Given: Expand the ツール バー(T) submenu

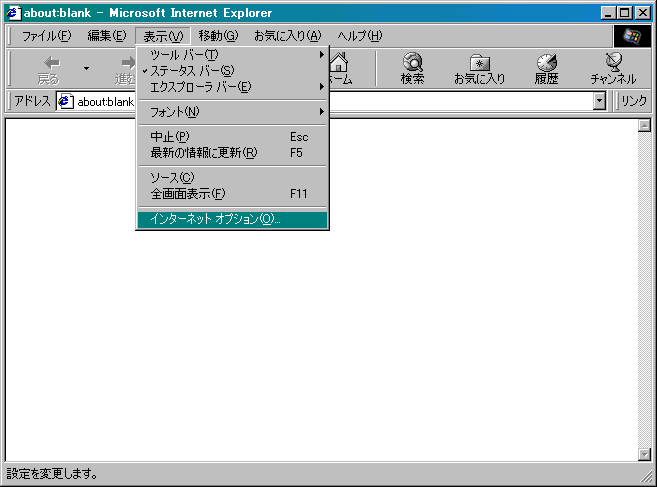Looking at the screenshot, I should click(x=232, y=54).
